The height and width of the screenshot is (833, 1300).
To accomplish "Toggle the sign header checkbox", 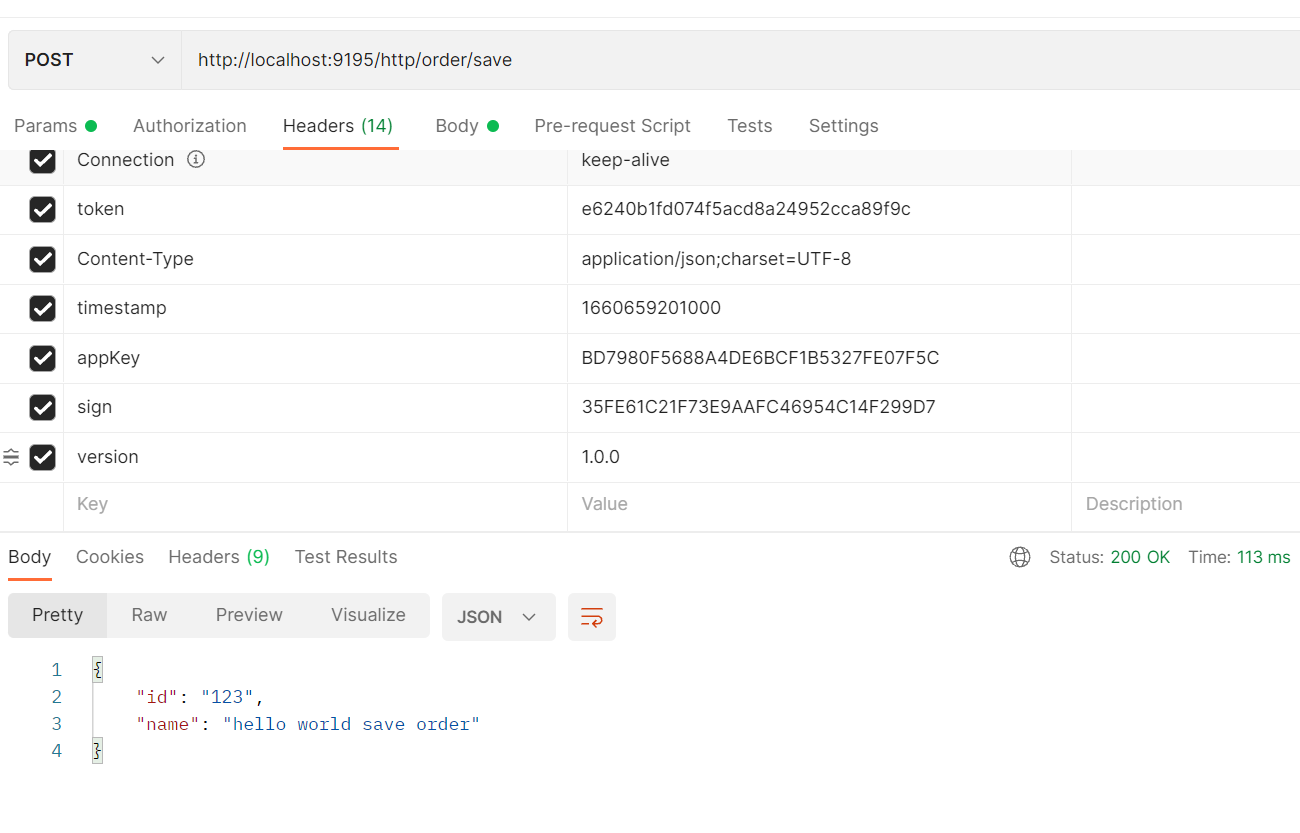I will [x=42, y=407].
